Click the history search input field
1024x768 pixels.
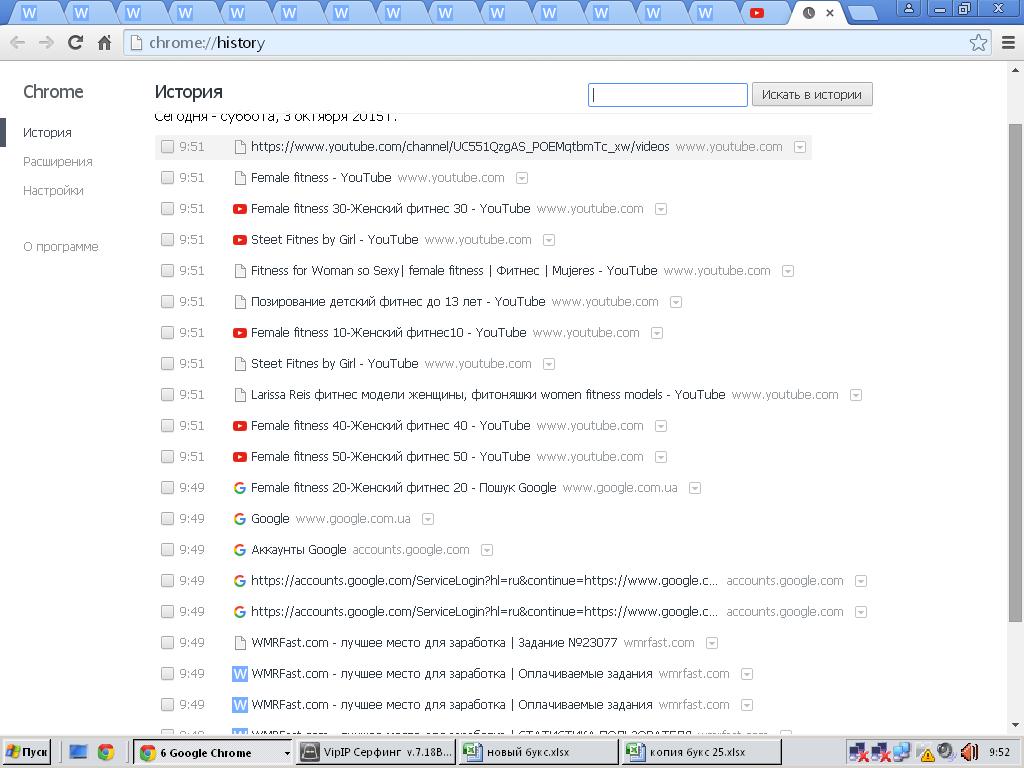click(x=667, y=95)
